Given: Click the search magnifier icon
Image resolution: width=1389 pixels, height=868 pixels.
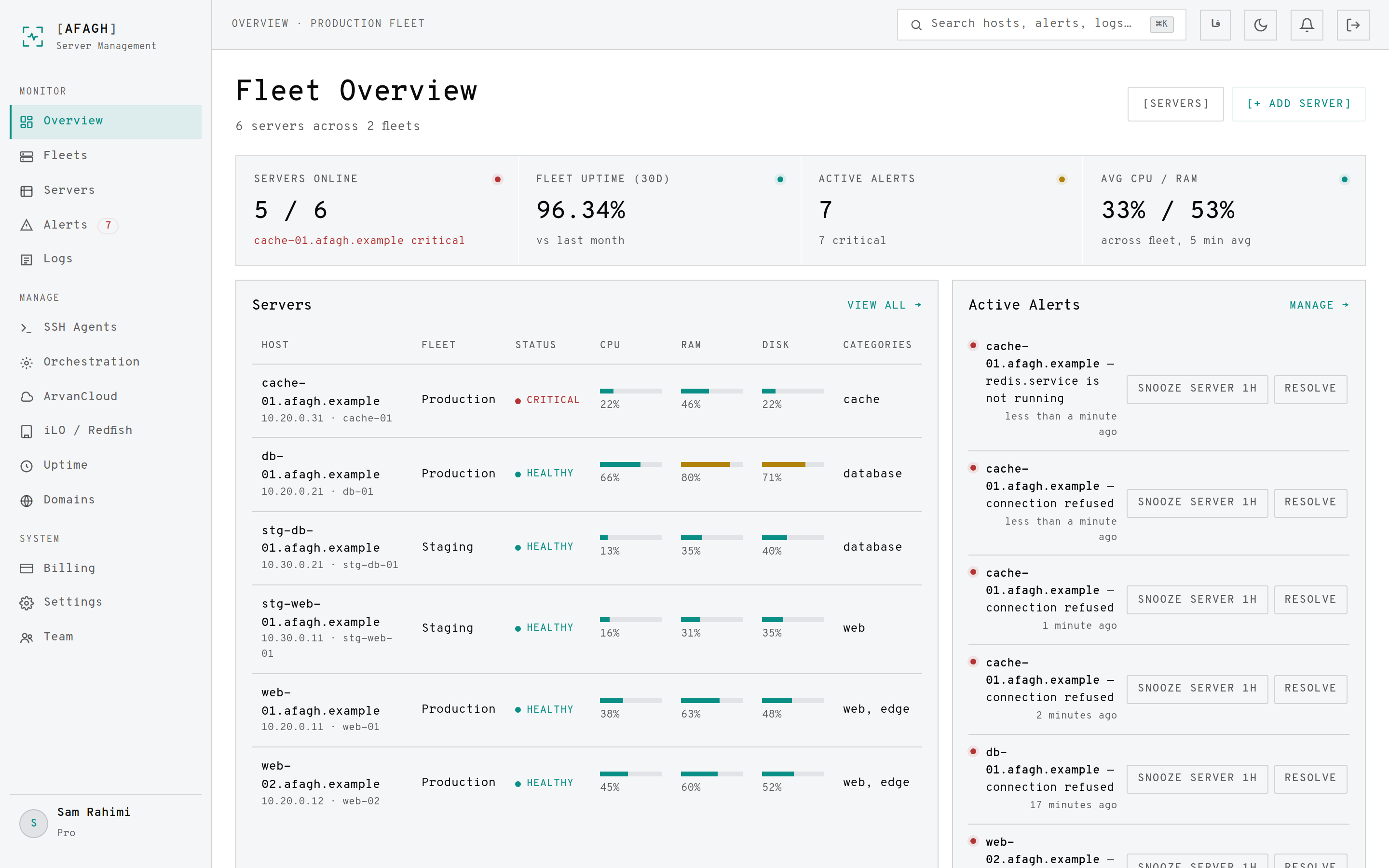Looking at the screenshot, I should coord(916,25).
